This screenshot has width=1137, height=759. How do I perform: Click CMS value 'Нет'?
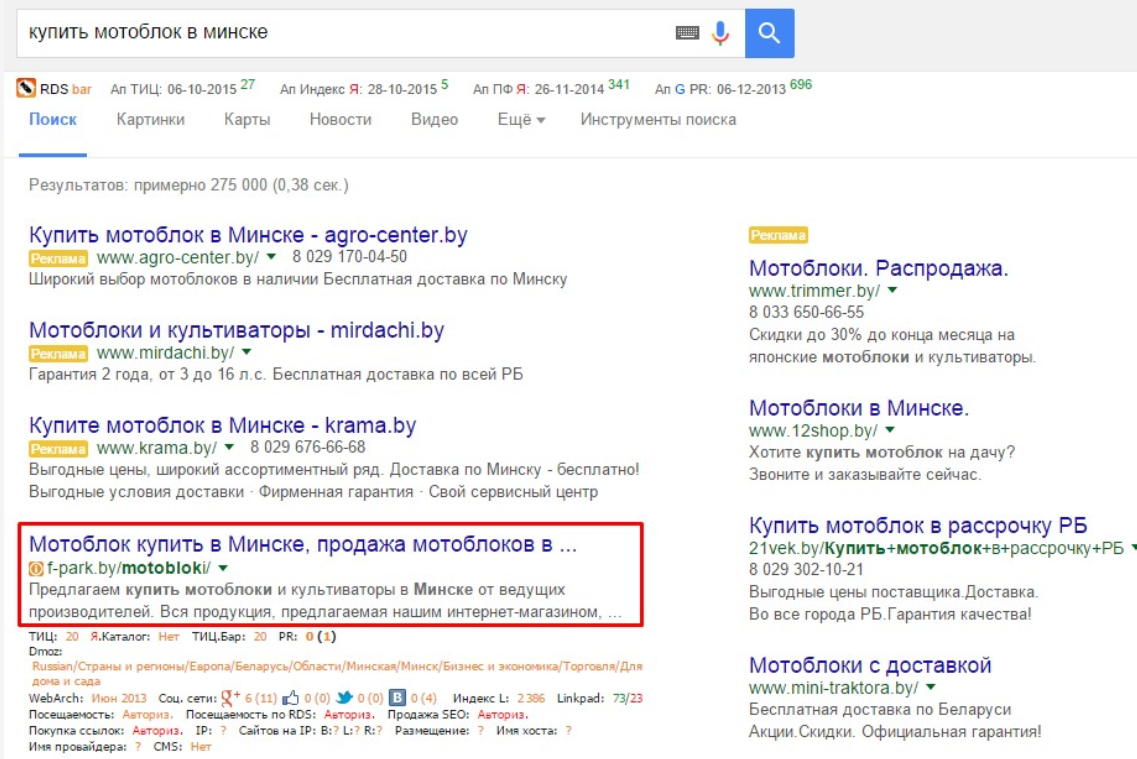click(x=201, y=747)
